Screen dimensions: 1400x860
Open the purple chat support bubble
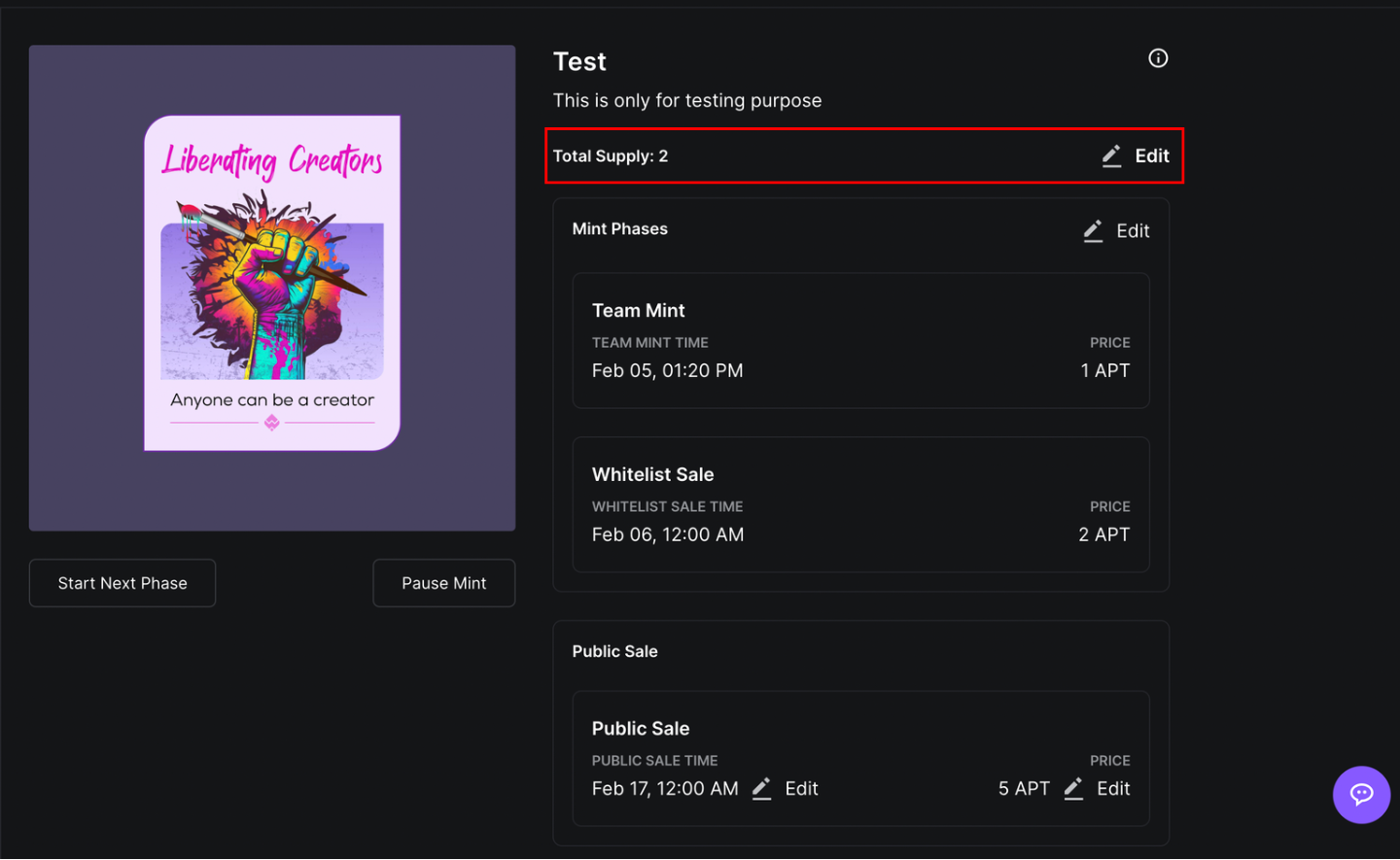click(x=1360, y=795)
